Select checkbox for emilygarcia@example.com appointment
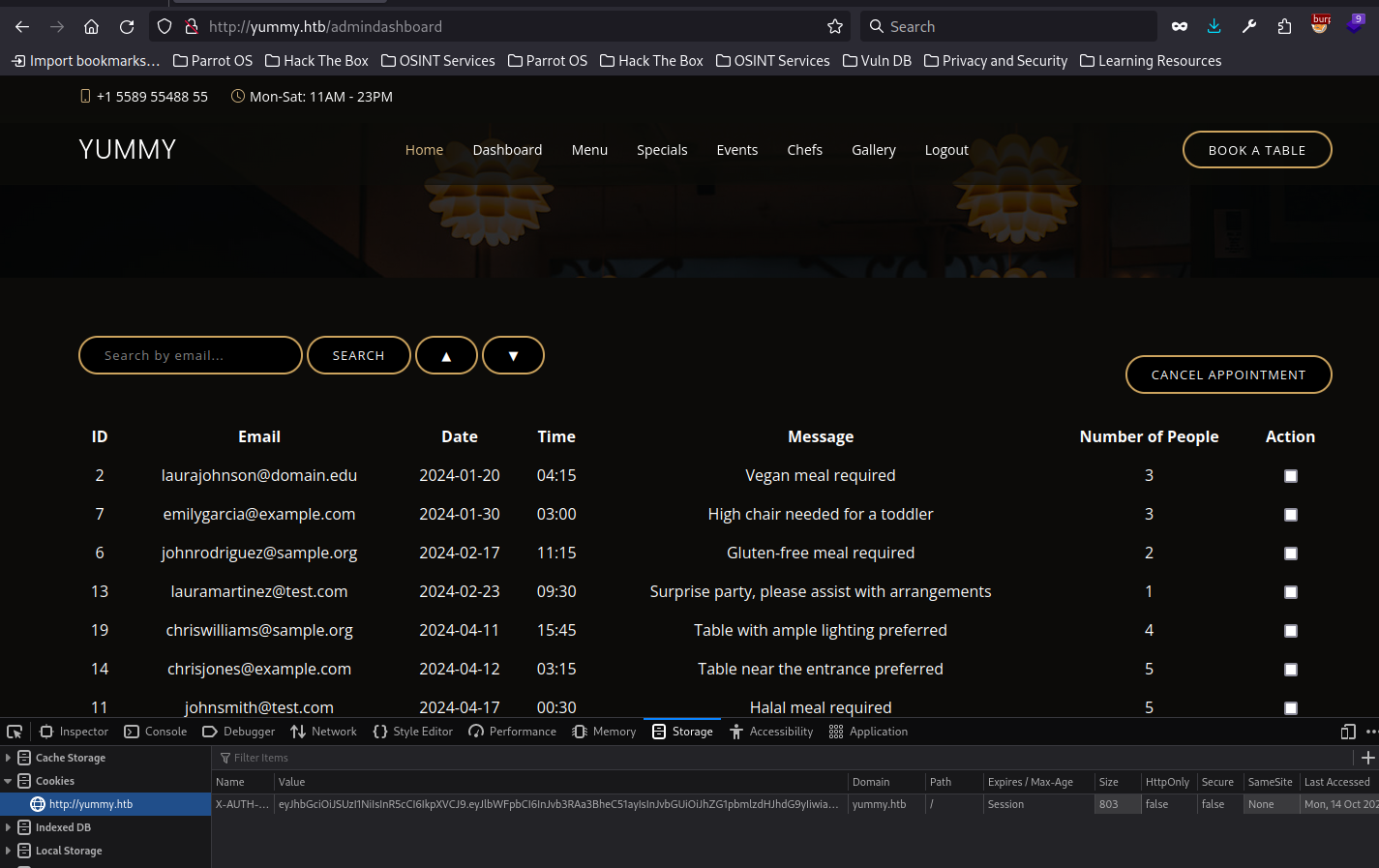Viewport: 1379px width, 868px height. tap(1290, 515)
